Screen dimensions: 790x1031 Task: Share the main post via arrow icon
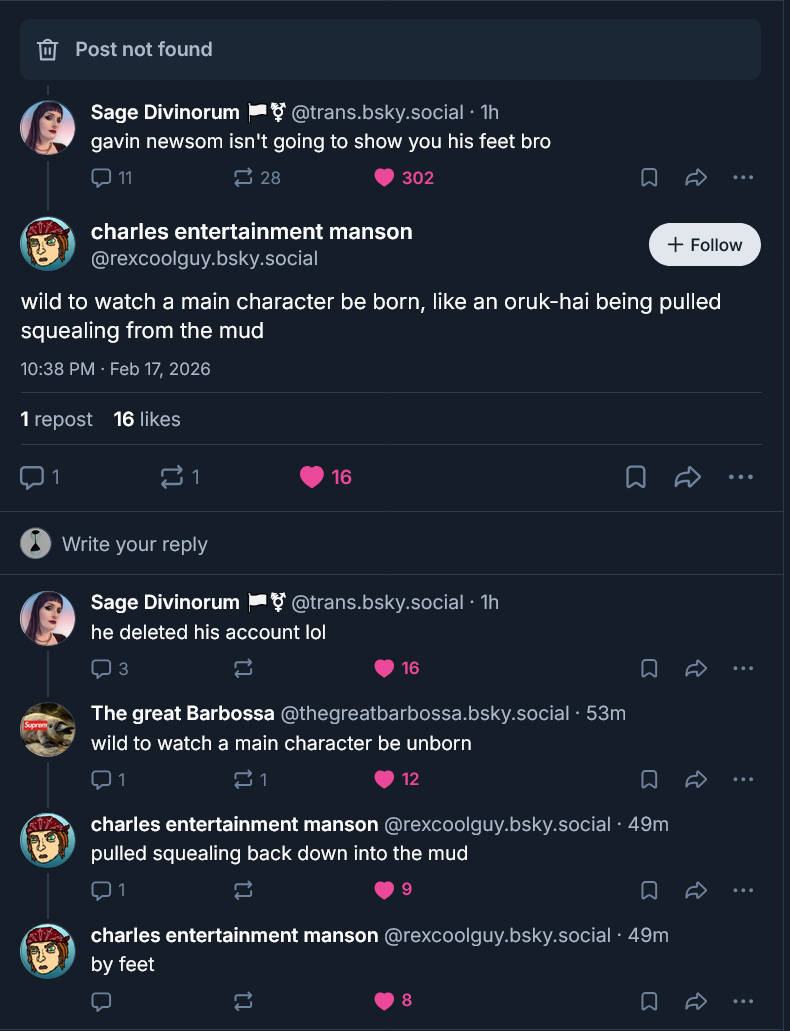click(x=688, y=478)
